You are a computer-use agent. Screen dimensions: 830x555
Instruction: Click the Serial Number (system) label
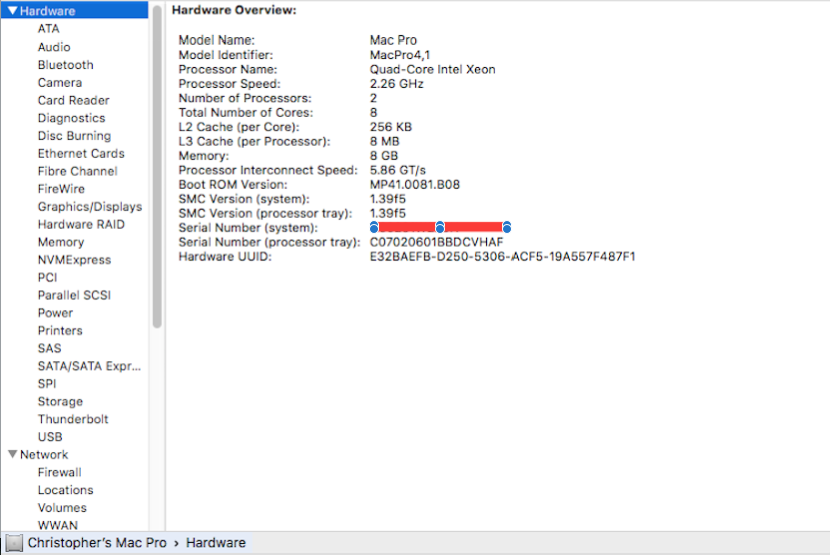248,228
